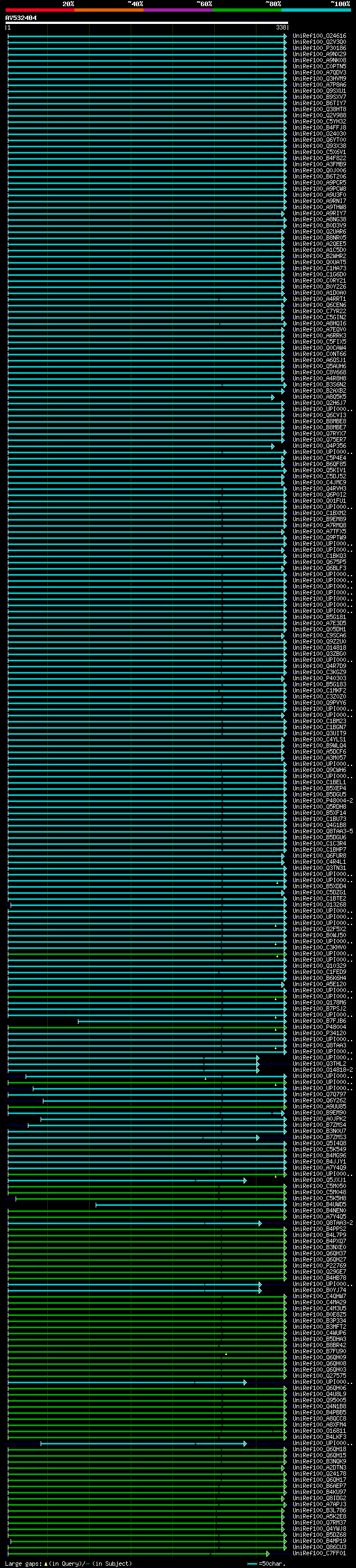Click hit label UniRef100_O14818-2
This screenshot has height=1568, width=356.
point(323,1070)
